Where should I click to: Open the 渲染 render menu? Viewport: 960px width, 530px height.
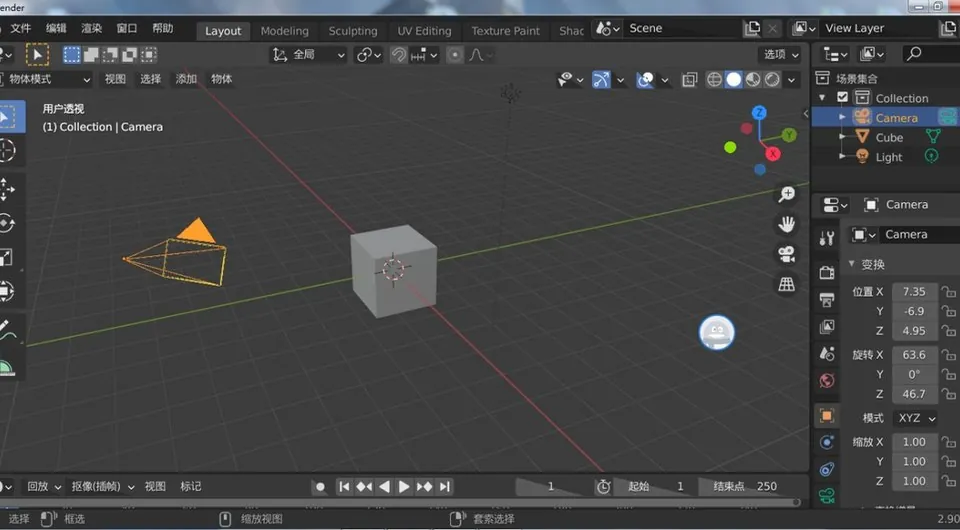tap(92, 28)
